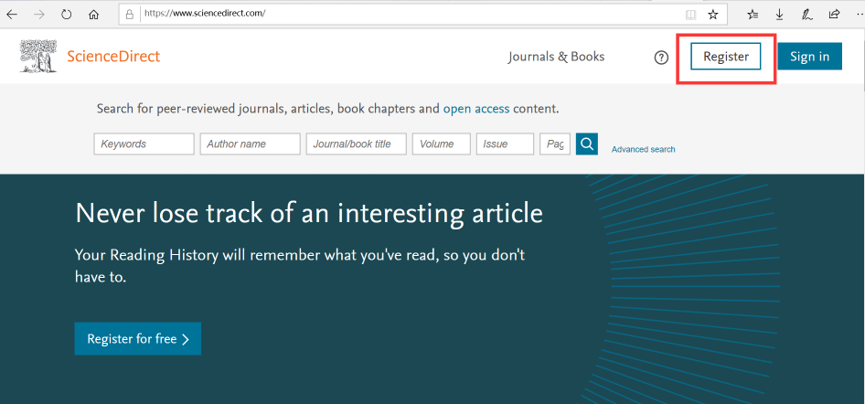Go to the browser home page
Image resolution: width=865 pixels, height=404 pixels.
pyautogui.click(x=93, y=15)
